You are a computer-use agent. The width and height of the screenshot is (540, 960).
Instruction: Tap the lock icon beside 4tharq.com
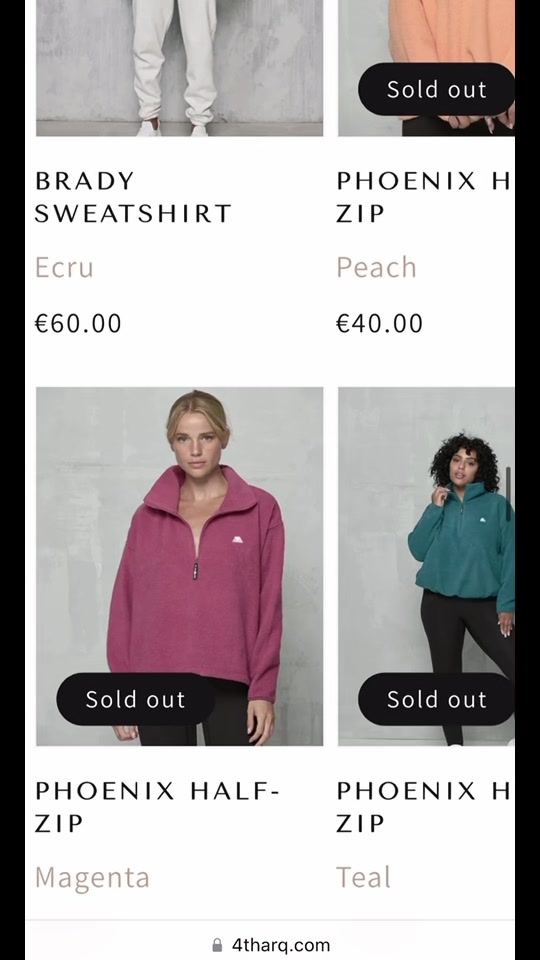click(217, 945)
